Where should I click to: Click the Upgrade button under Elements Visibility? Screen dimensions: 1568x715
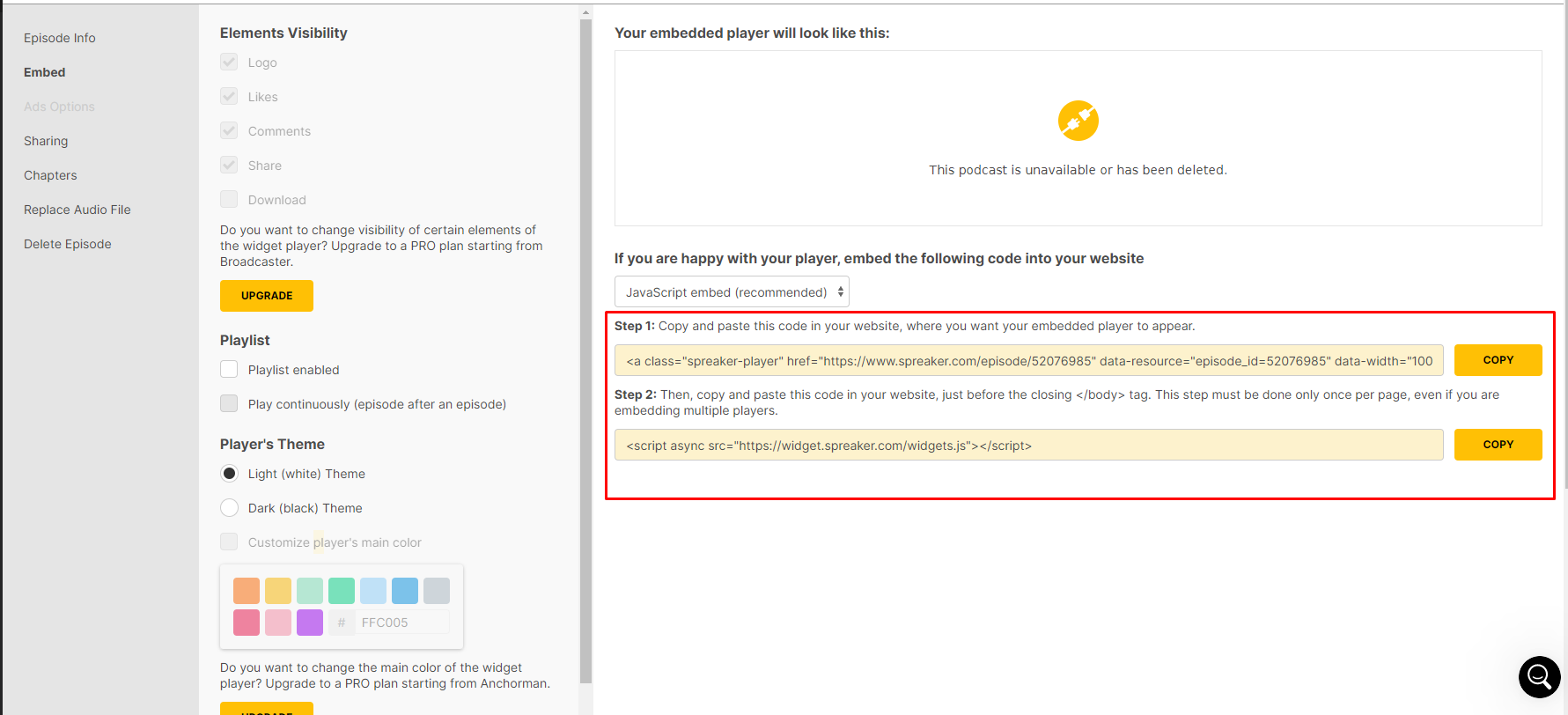pos(267,296)
